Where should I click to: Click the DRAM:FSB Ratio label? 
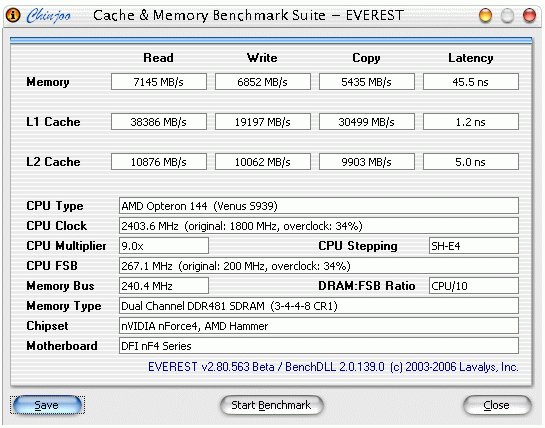(367, 286)
